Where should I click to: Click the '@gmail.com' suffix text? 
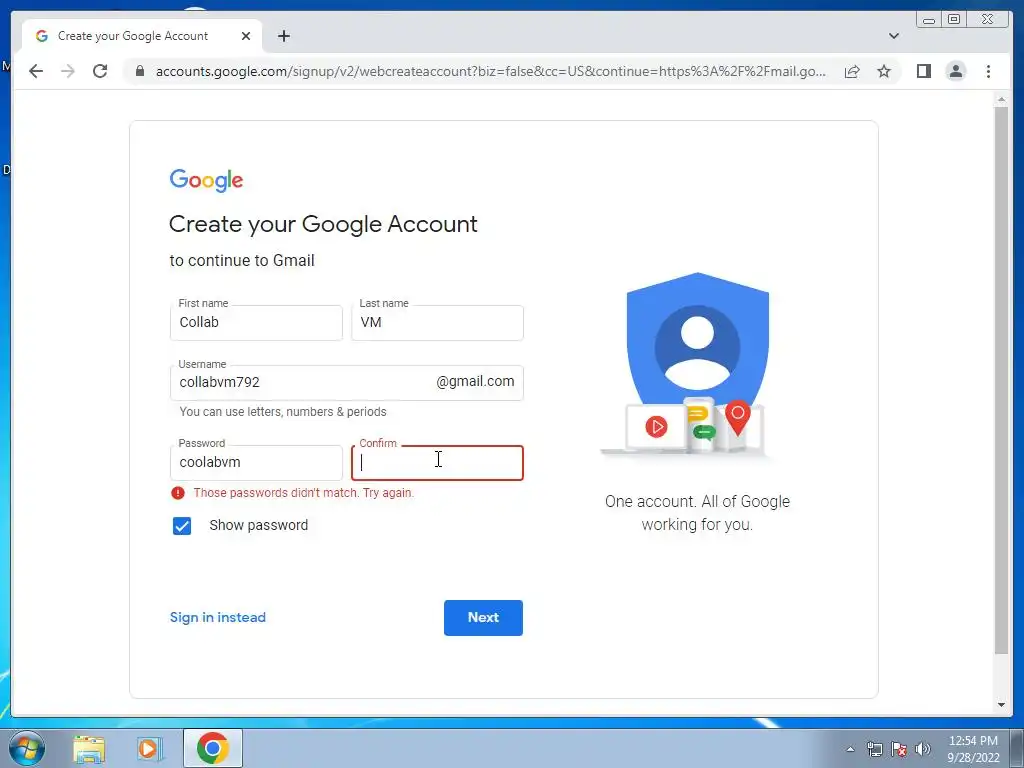pyautogui.click(x=475, y=381)
